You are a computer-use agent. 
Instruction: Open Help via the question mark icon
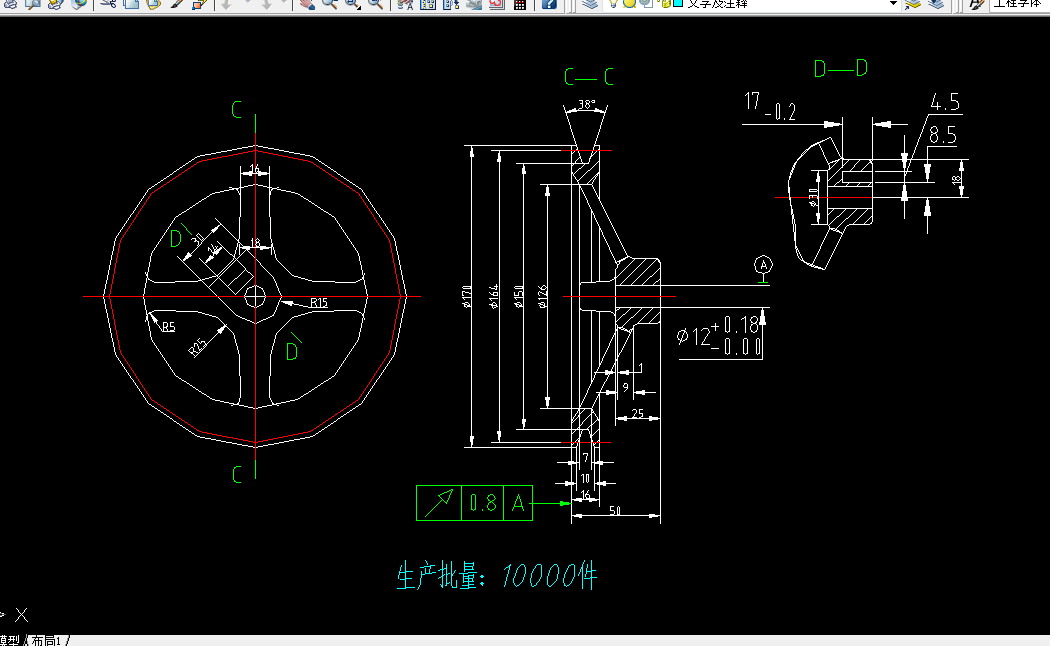pos(550,6)
